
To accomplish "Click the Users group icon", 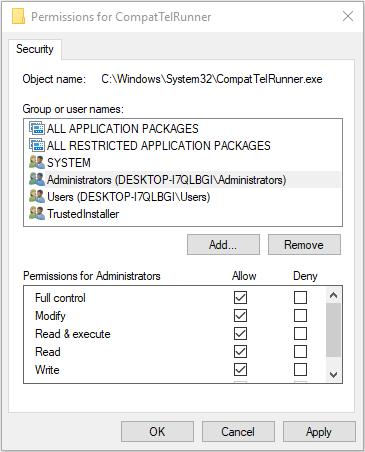I will 37,196.
